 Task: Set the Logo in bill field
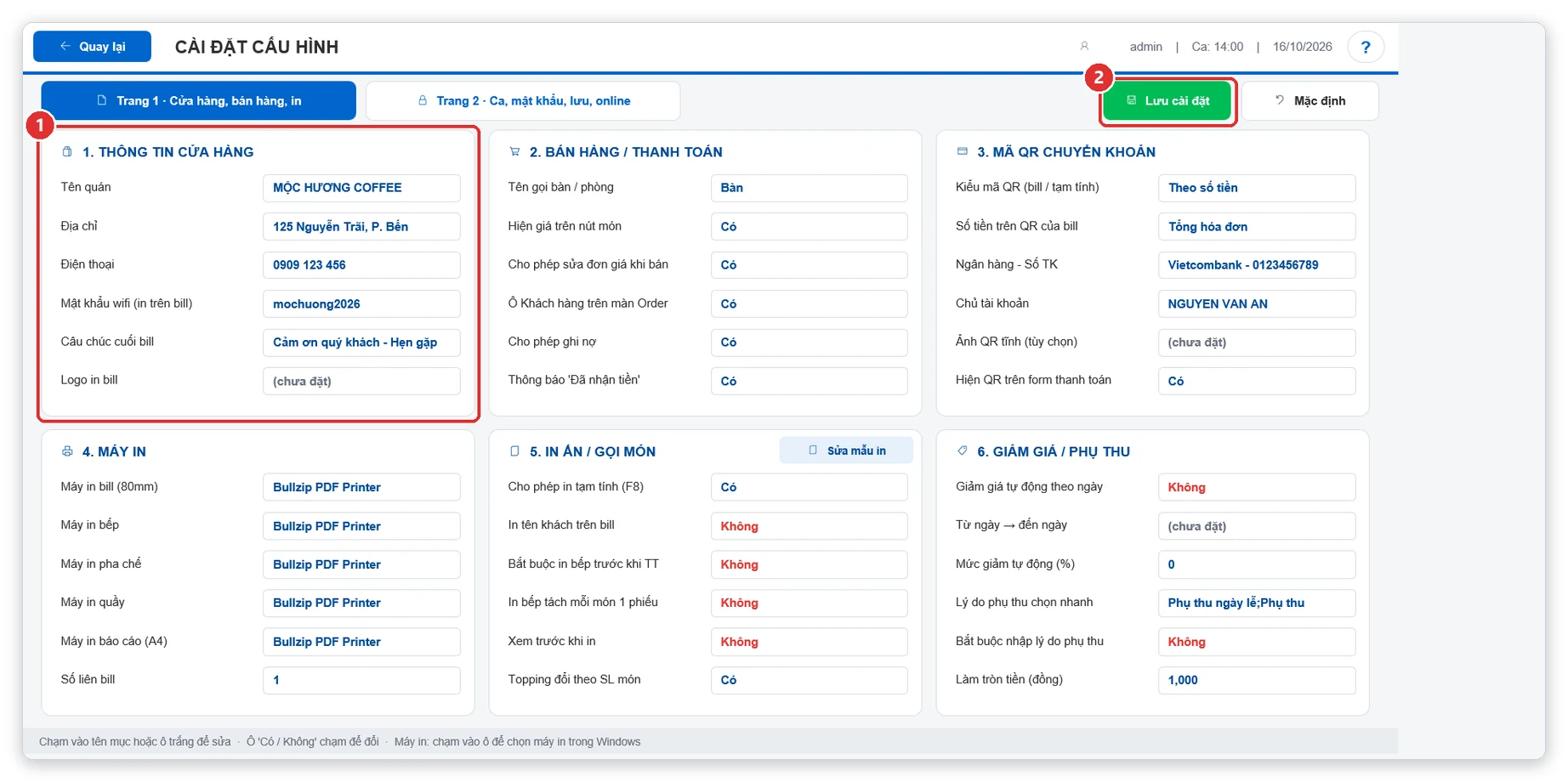361,382
